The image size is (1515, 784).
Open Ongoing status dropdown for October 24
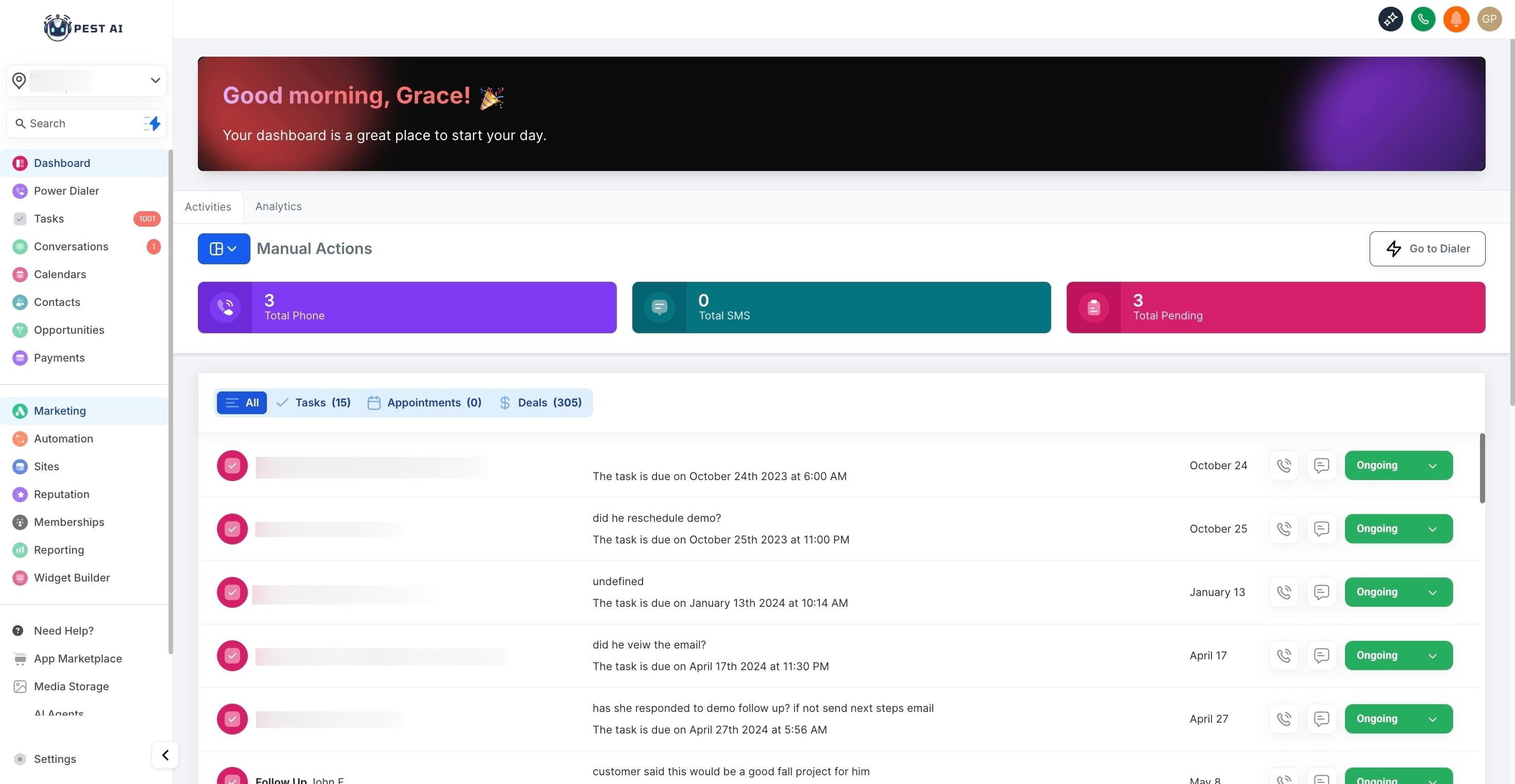click(1399, 466)
